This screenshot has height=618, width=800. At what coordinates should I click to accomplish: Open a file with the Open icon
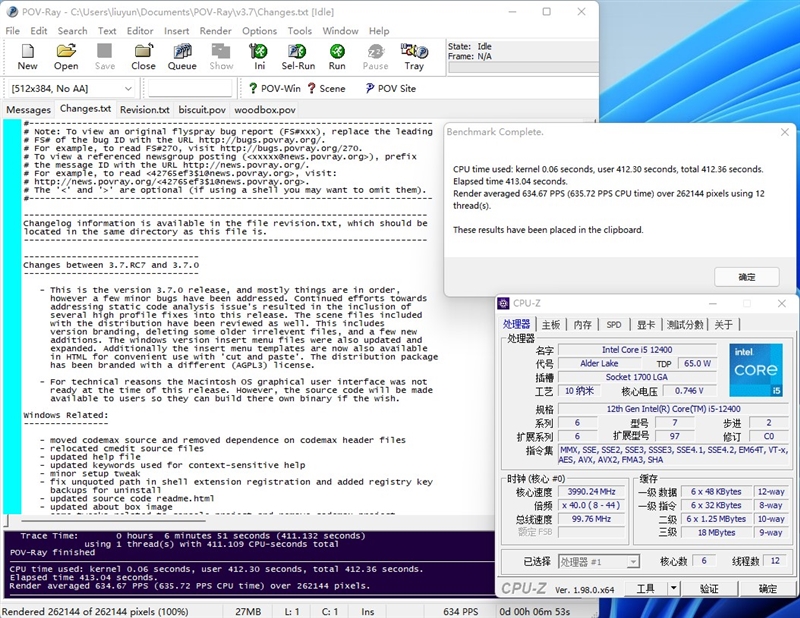(66, 57)
